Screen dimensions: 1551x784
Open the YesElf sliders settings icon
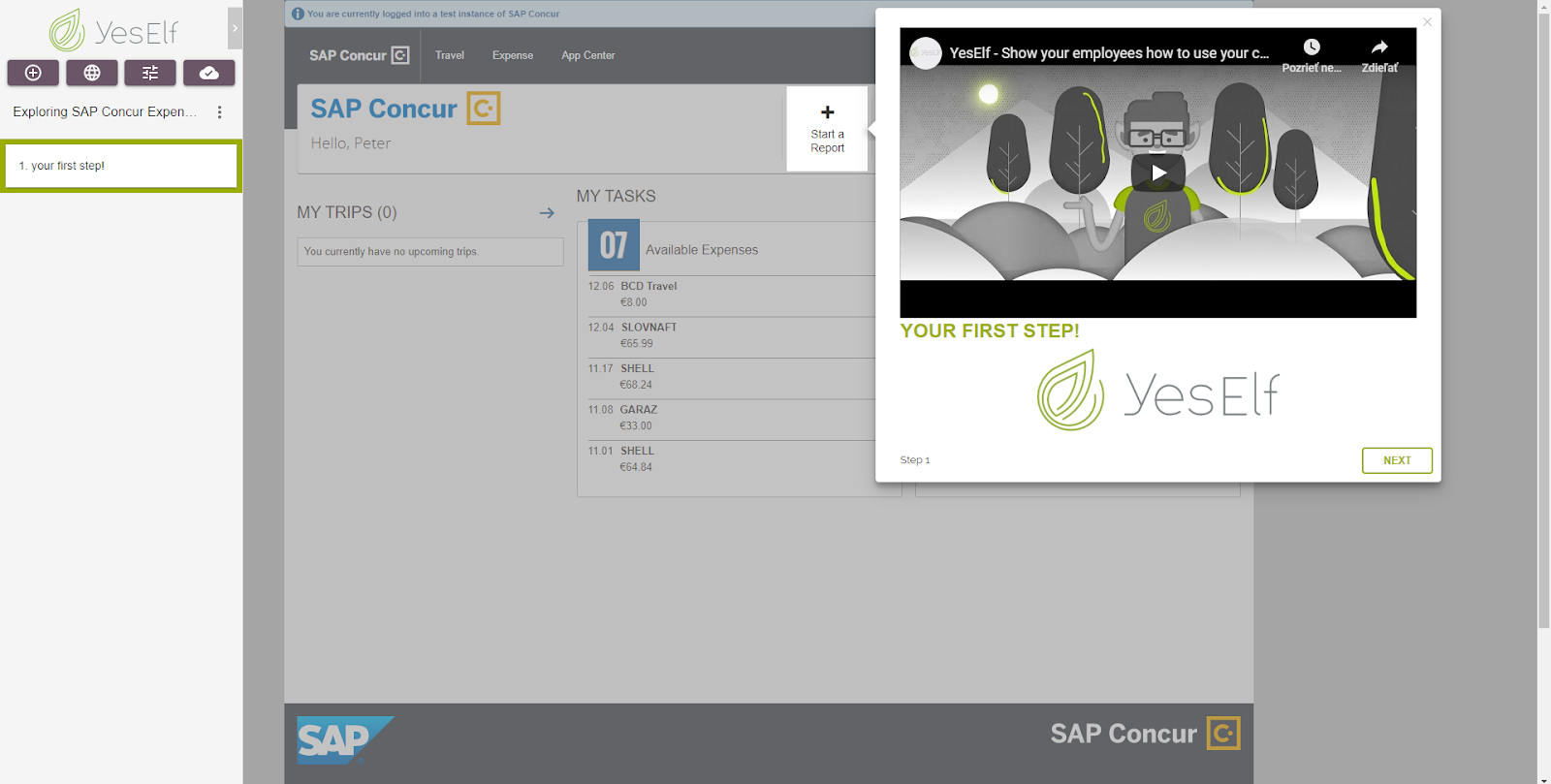pyautogui.click(x=150, y=73)
